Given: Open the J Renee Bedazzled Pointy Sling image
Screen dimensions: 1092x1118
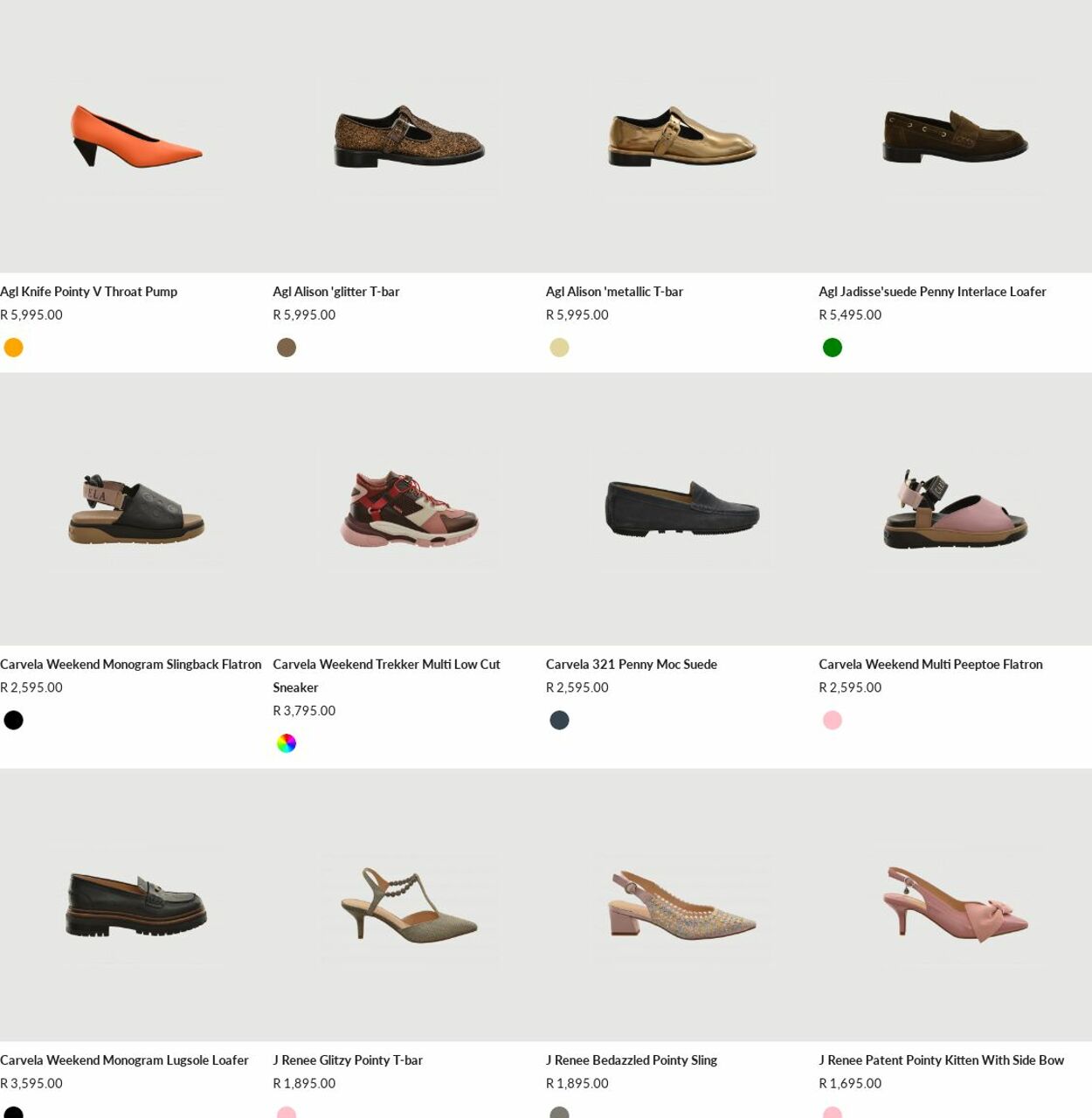Looking at the screenshot, I should pyautogui.click(x=682, y=905).
